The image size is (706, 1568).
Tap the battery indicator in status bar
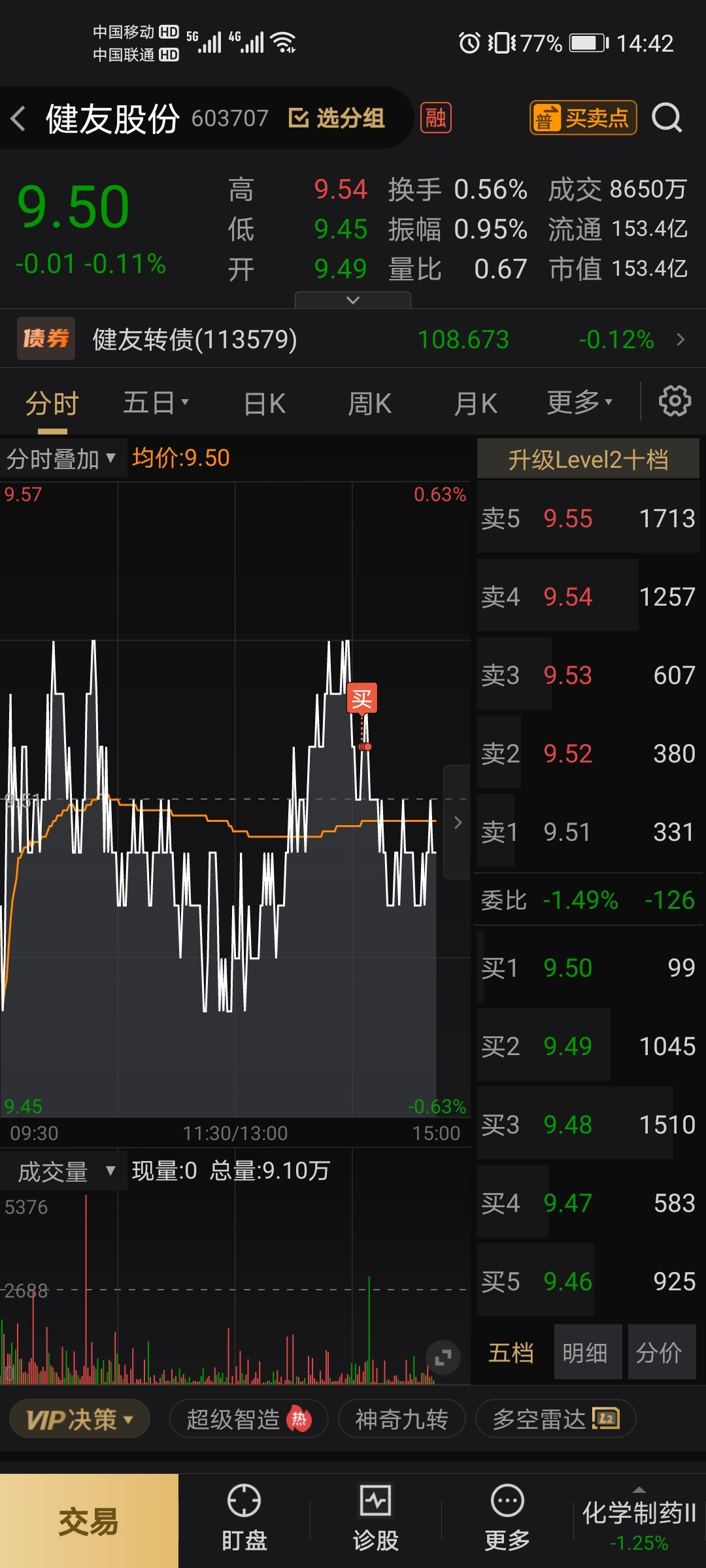coord(589,43)
